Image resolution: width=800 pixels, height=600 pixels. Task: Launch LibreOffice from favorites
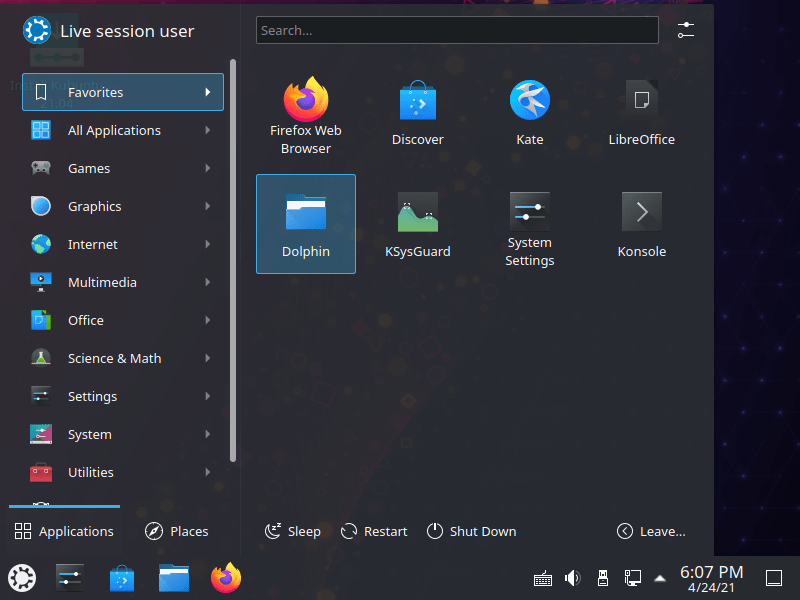pyautogui.click(x=641, y=112)
